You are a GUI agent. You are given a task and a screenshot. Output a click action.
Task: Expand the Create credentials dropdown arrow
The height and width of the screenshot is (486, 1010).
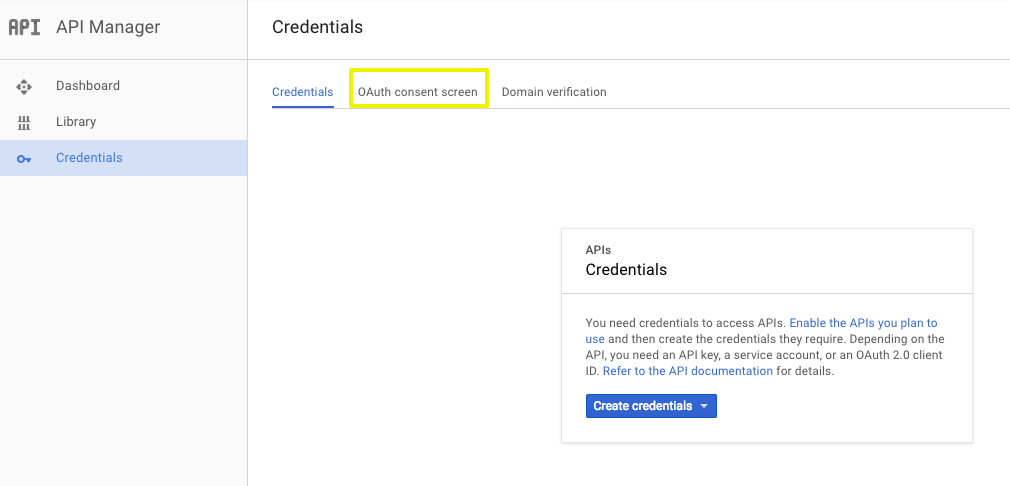(704, 406)
